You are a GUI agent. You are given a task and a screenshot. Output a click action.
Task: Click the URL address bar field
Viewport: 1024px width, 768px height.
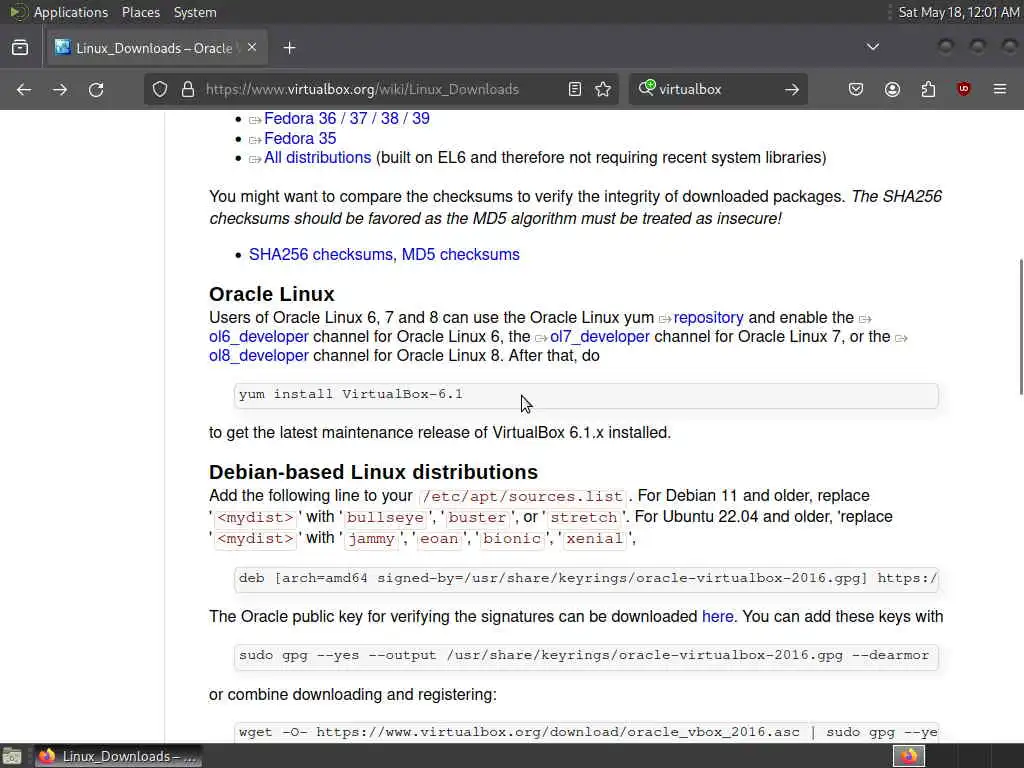(x=382, y=89)
